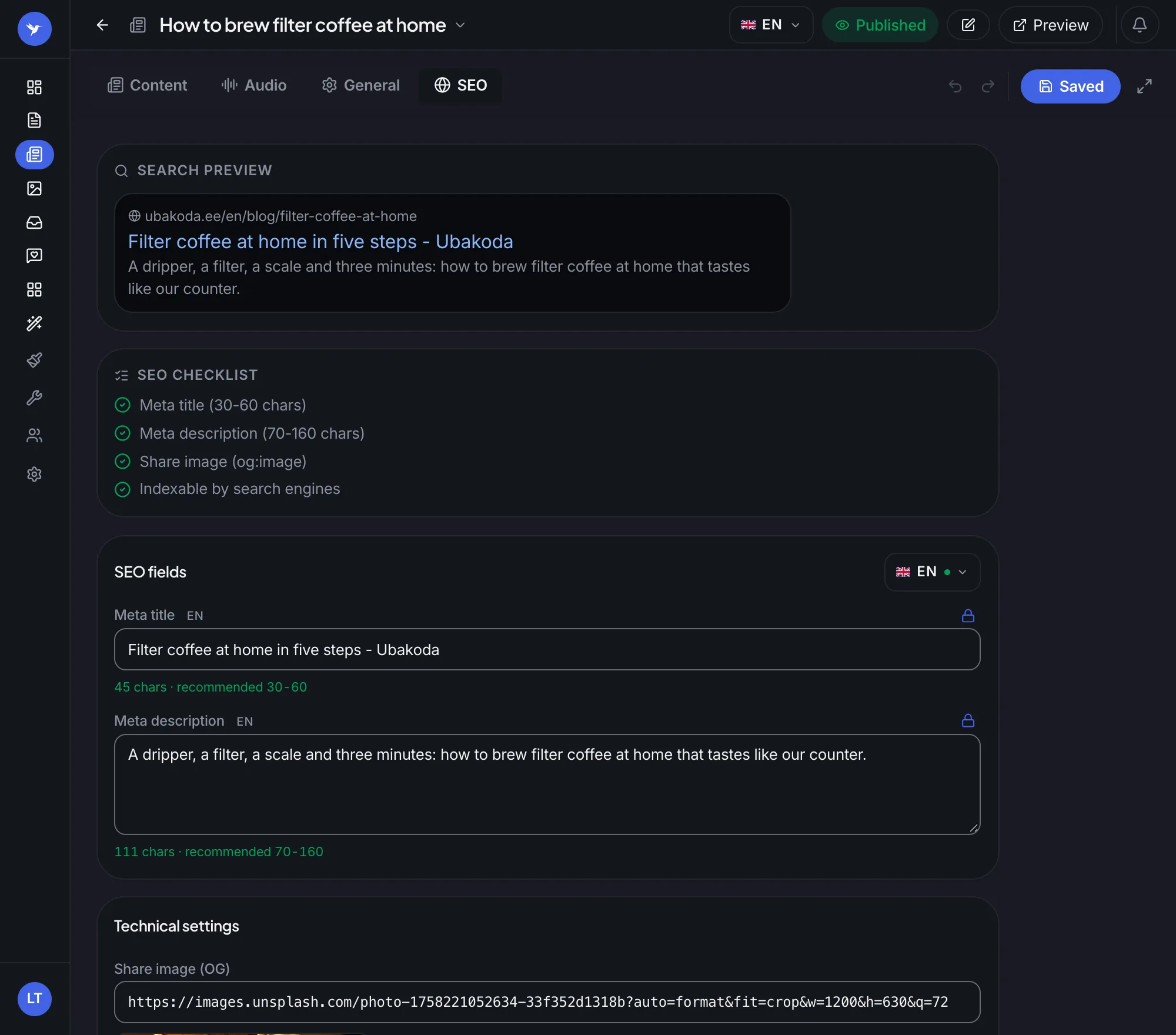Image resolution: width=1176 pixels, height=1035 pixels.
Task: Open the dashboard icon in sidebar
Action: [x=34, y=87]
